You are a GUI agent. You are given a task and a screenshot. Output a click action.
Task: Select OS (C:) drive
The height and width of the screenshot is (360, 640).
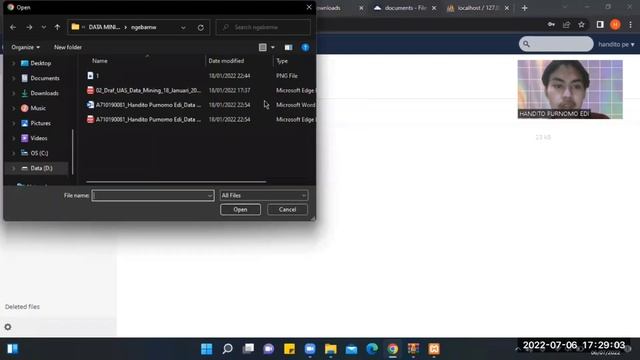39,153
